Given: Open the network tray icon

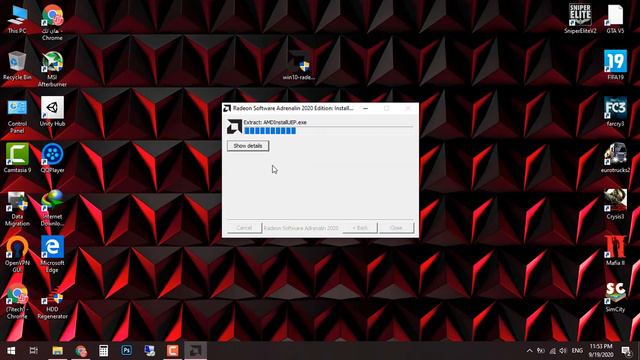Looking at the screenshot, I should click(552, 351).
